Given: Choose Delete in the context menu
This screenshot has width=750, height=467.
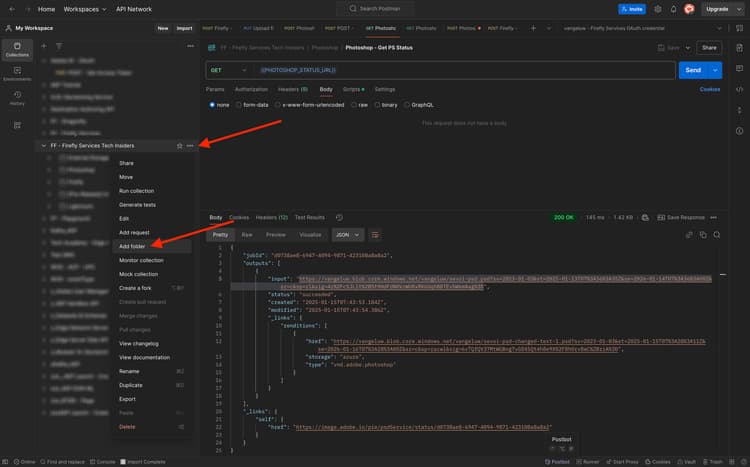Looking at the screenshot, I should click(x=152, y=427).
